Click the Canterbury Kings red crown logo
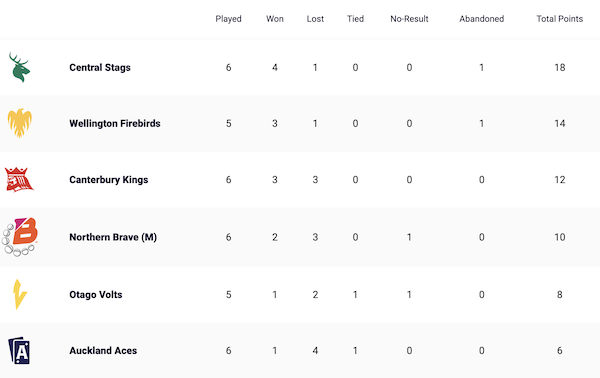Viewport: 600px width, 378px height. point(19,179)
